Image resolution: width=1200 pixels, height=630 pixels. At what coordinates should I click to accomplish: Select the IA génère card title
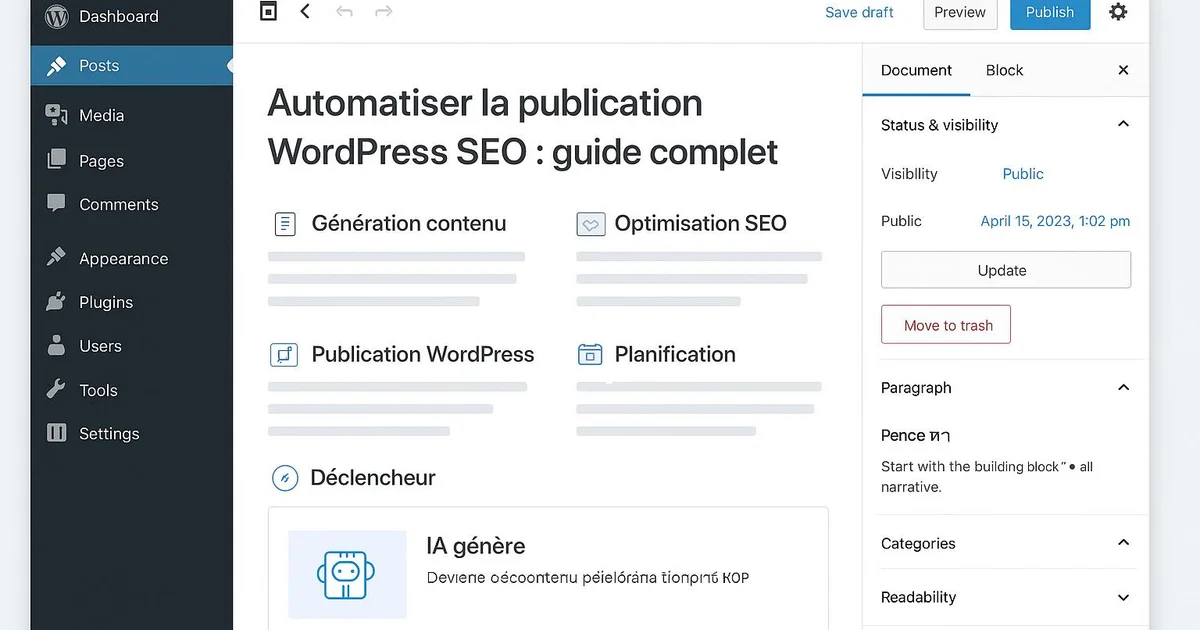click(476, 546)
